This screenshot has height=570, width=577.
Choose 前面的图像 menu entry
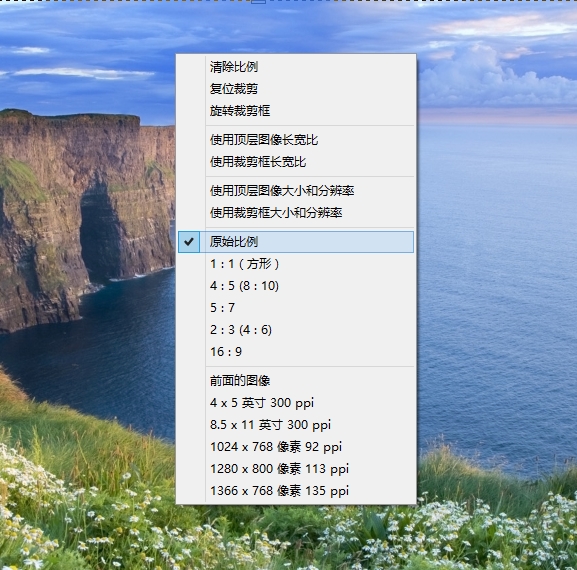[x=296, y=380]
